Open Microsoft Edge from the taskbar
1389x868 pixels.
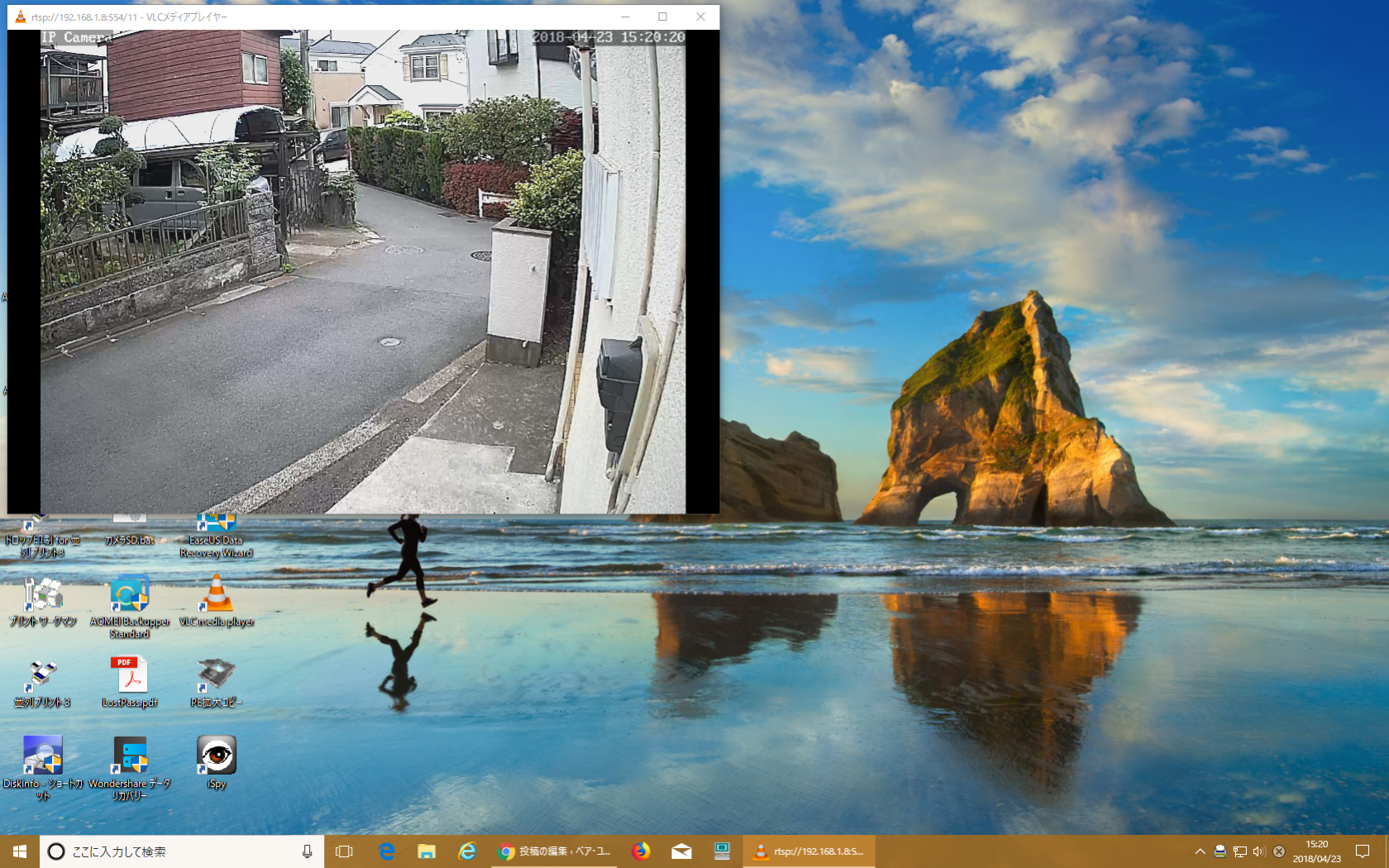click(x=386, y=851)
